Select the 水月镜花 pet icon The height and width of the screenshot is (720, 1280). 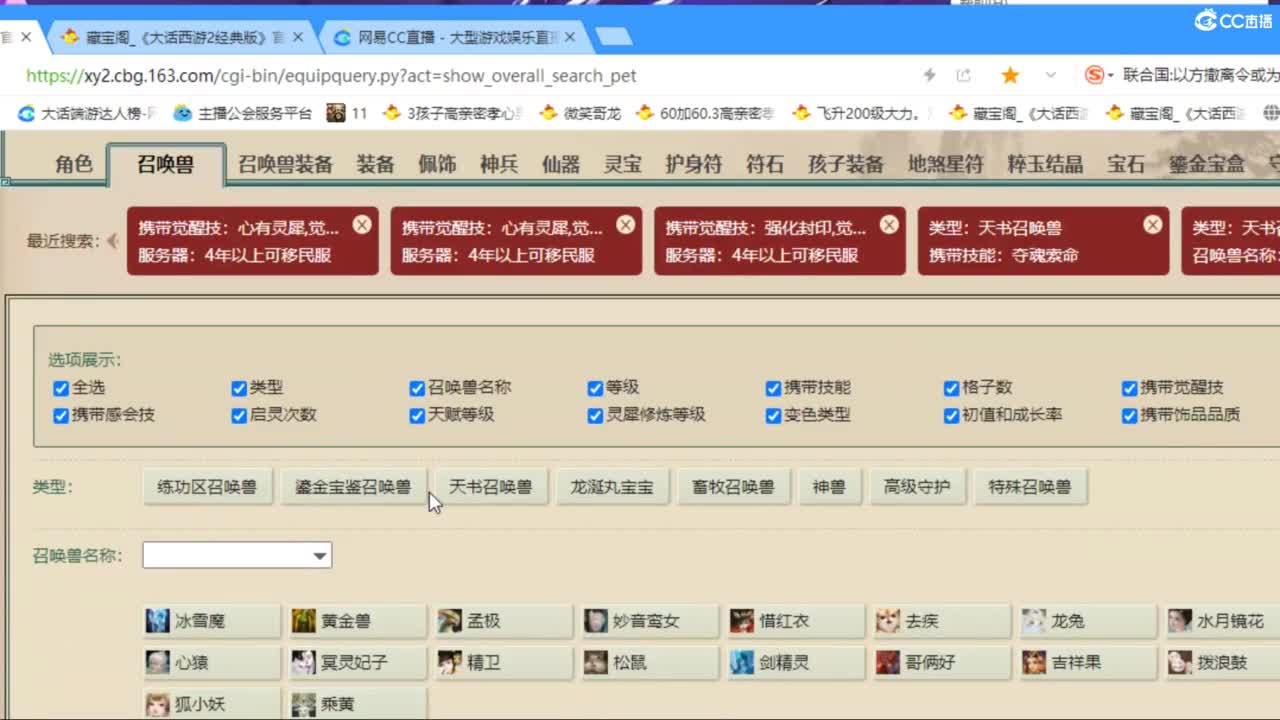[x=1179, y=621]
